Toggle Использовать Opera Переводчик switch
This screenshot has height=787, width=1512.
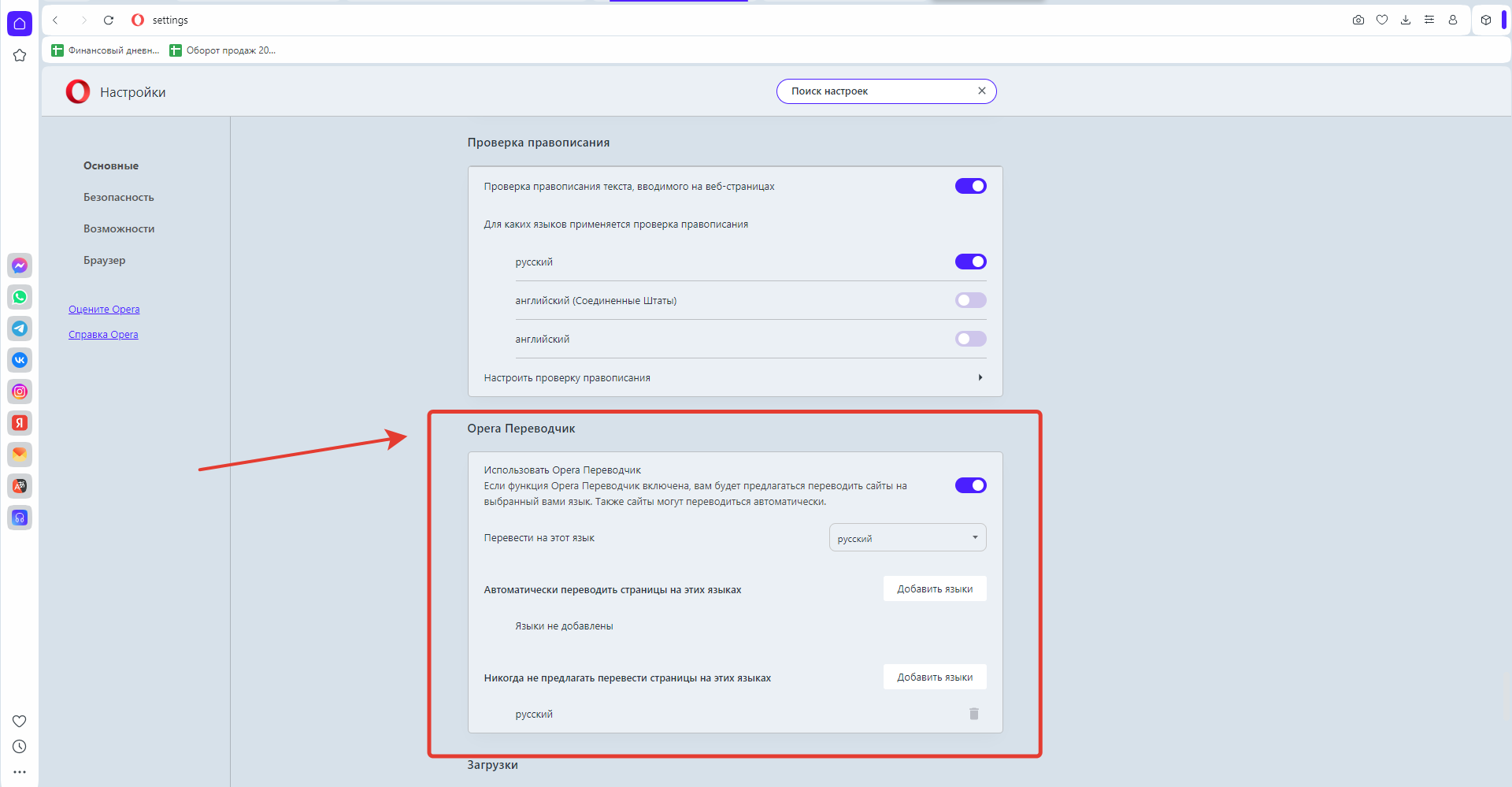(971, 485)
